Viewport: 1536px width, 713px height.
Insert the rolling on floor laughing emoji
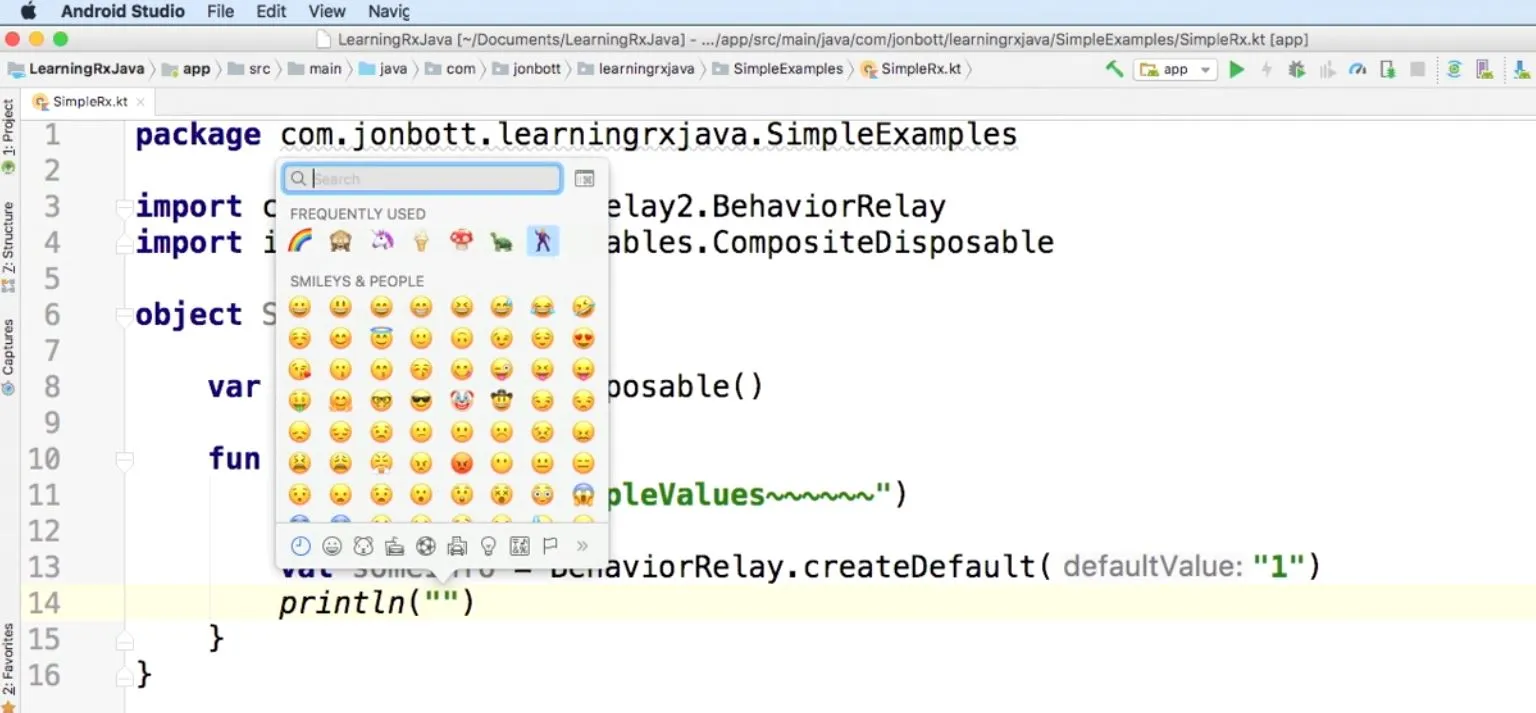pyautogui.click(x=584, y=307)
